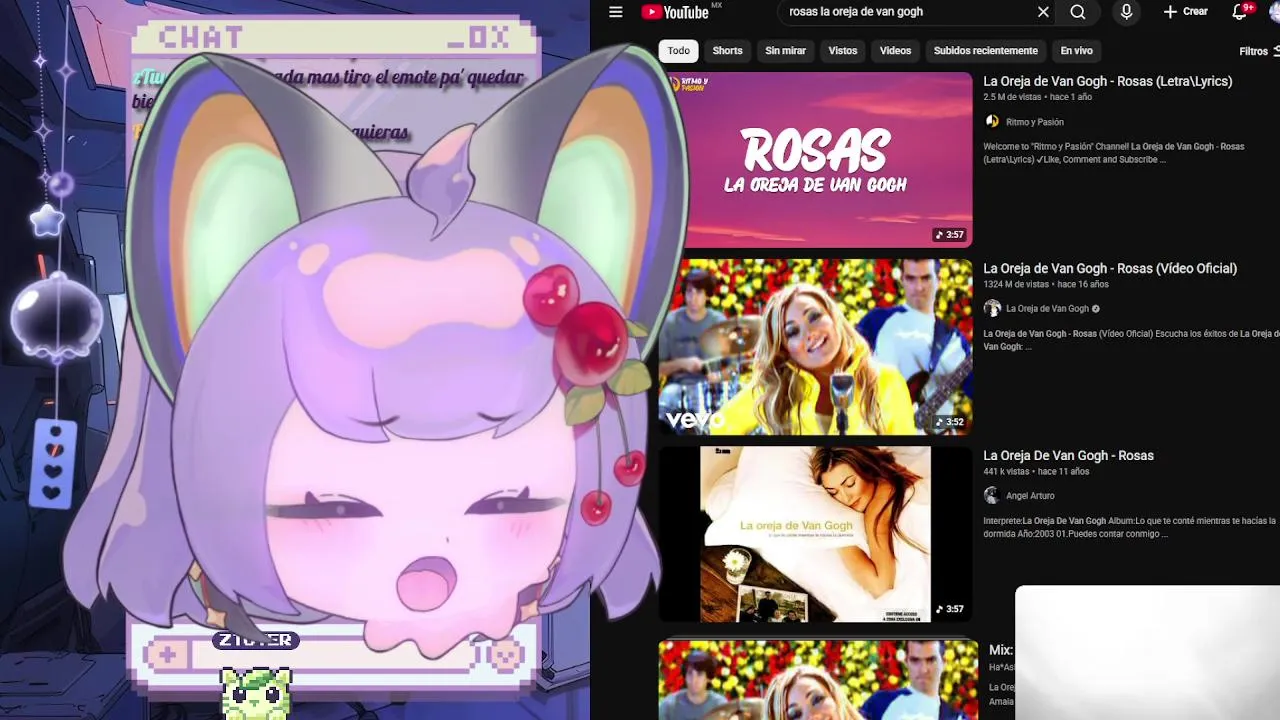
Task: Select the Subidos recientemente chip
Action: tap(986, 51)
